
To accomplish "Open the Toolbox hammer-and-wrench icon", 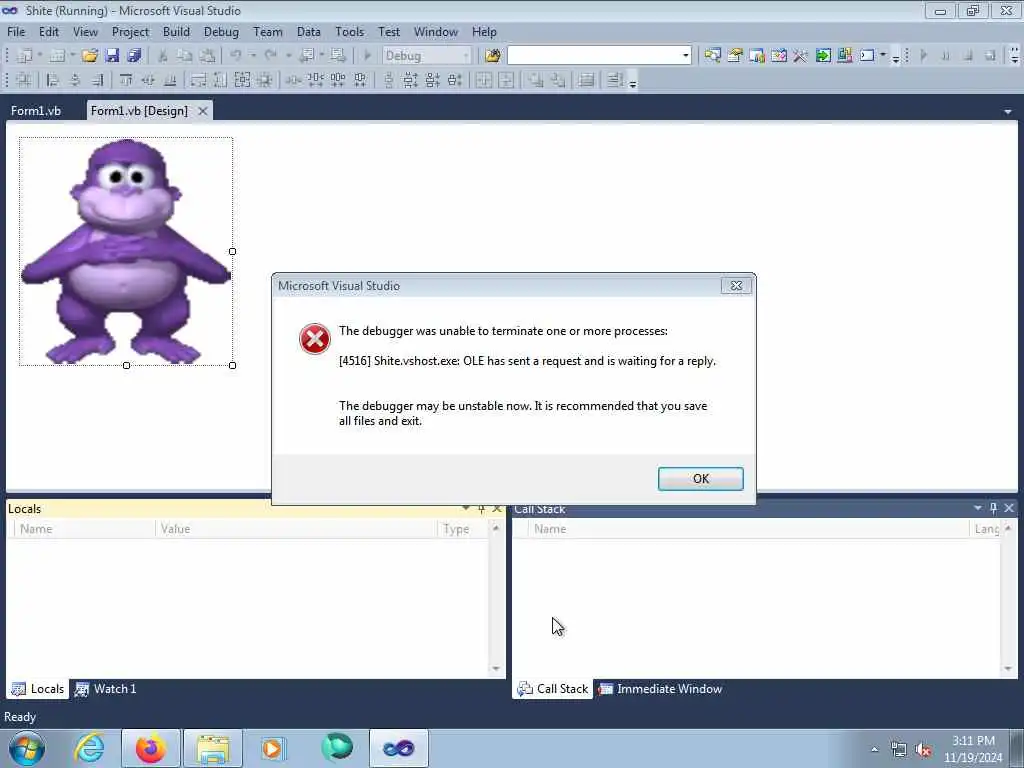I will pyautogui.click(x=801, y=56).
